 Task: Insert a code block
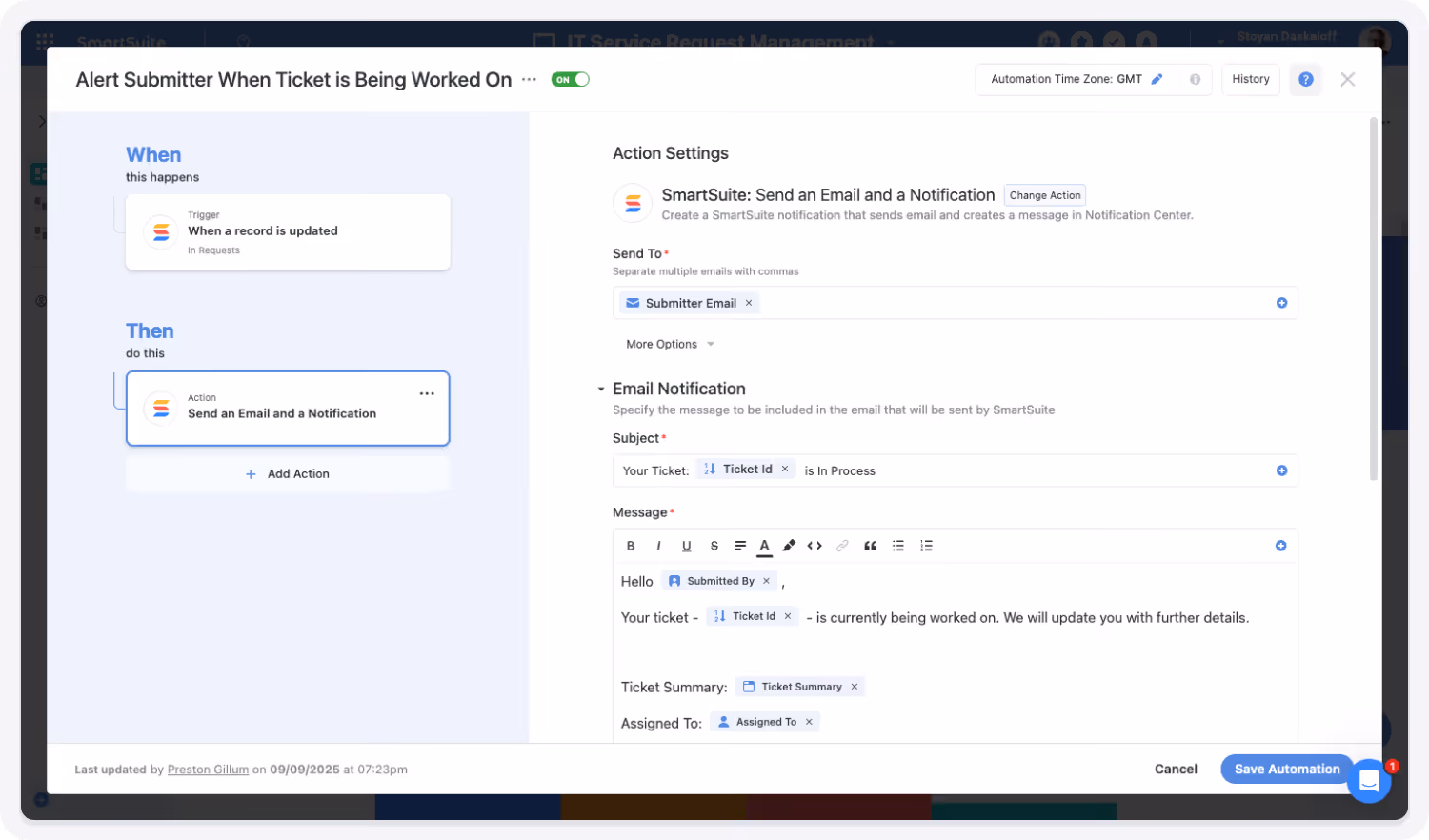tap(815, 546)
